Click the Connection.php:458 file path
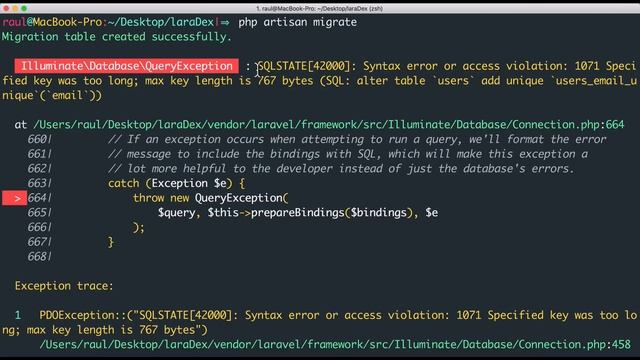 click(x=335, y=344)
